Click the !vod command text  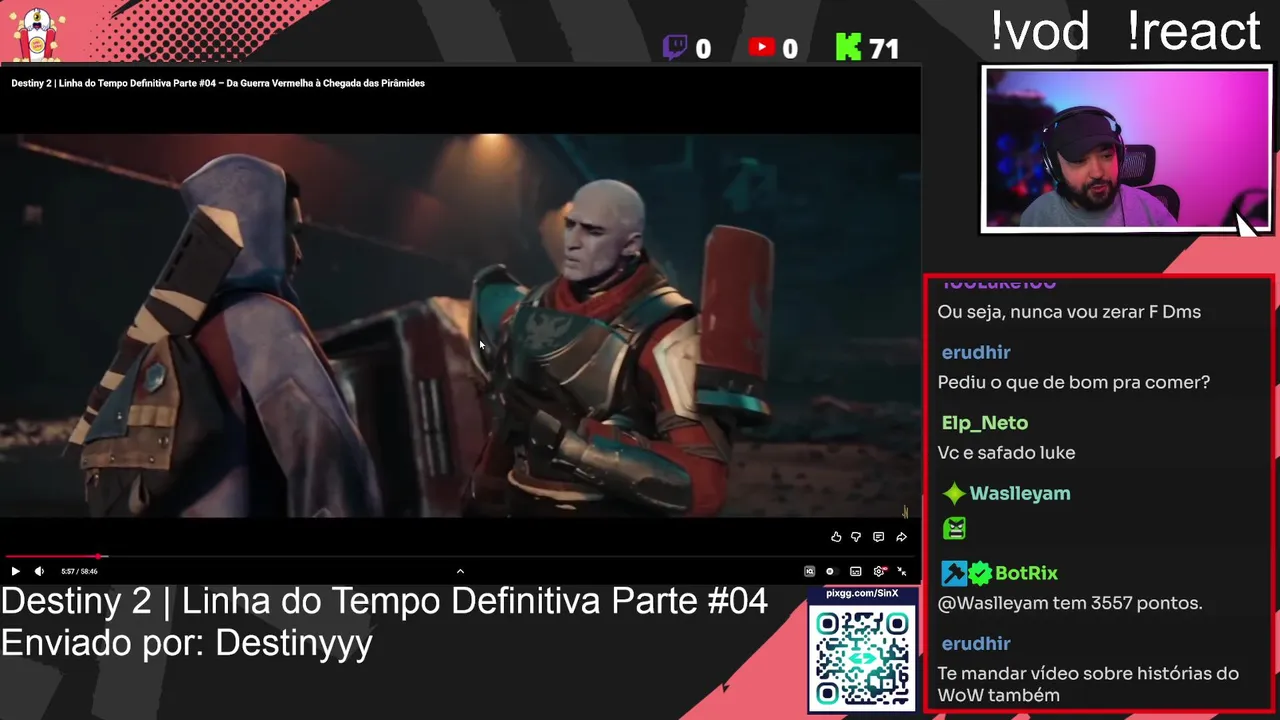point(1039,31)
